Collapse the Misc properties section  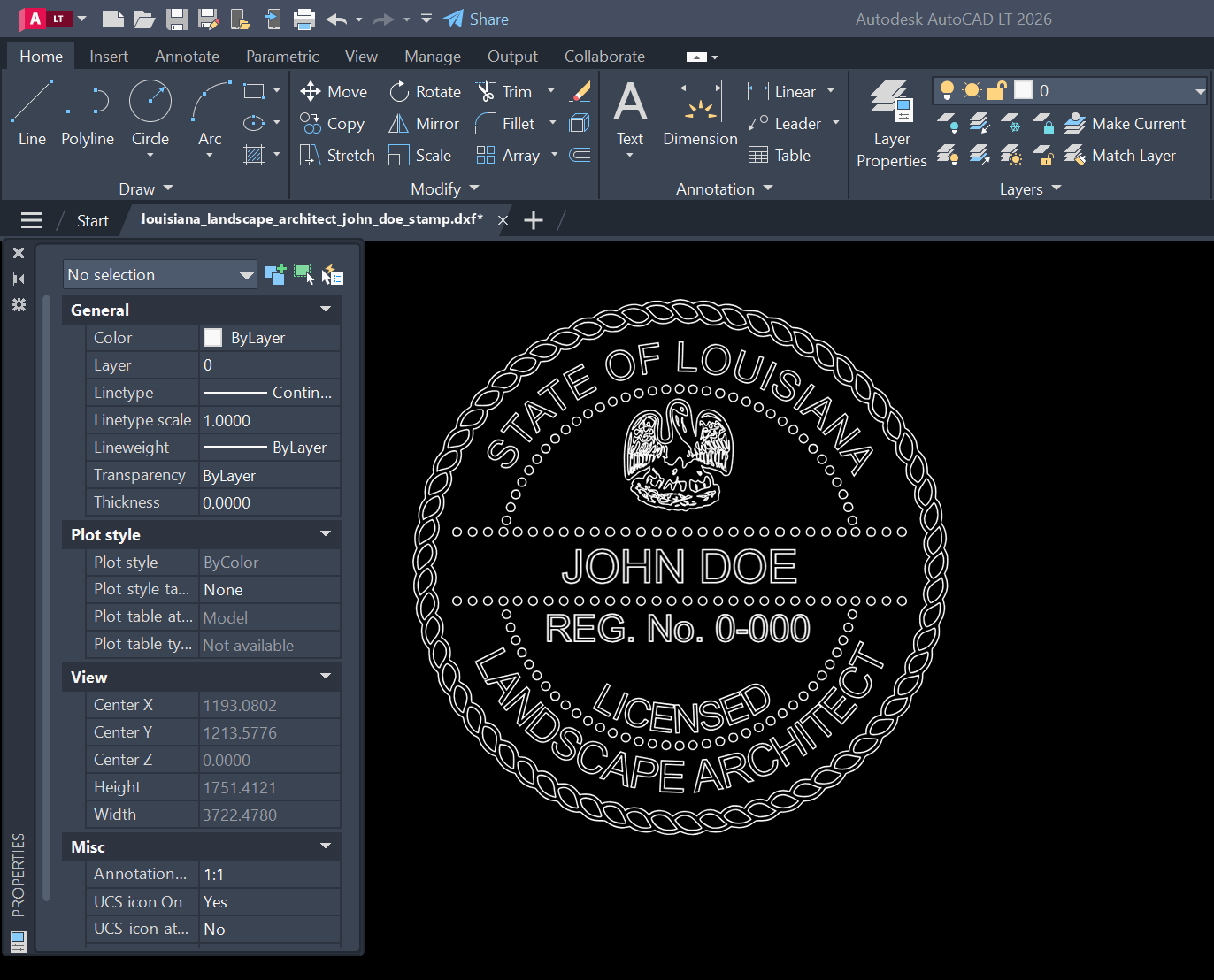point(326,846)
